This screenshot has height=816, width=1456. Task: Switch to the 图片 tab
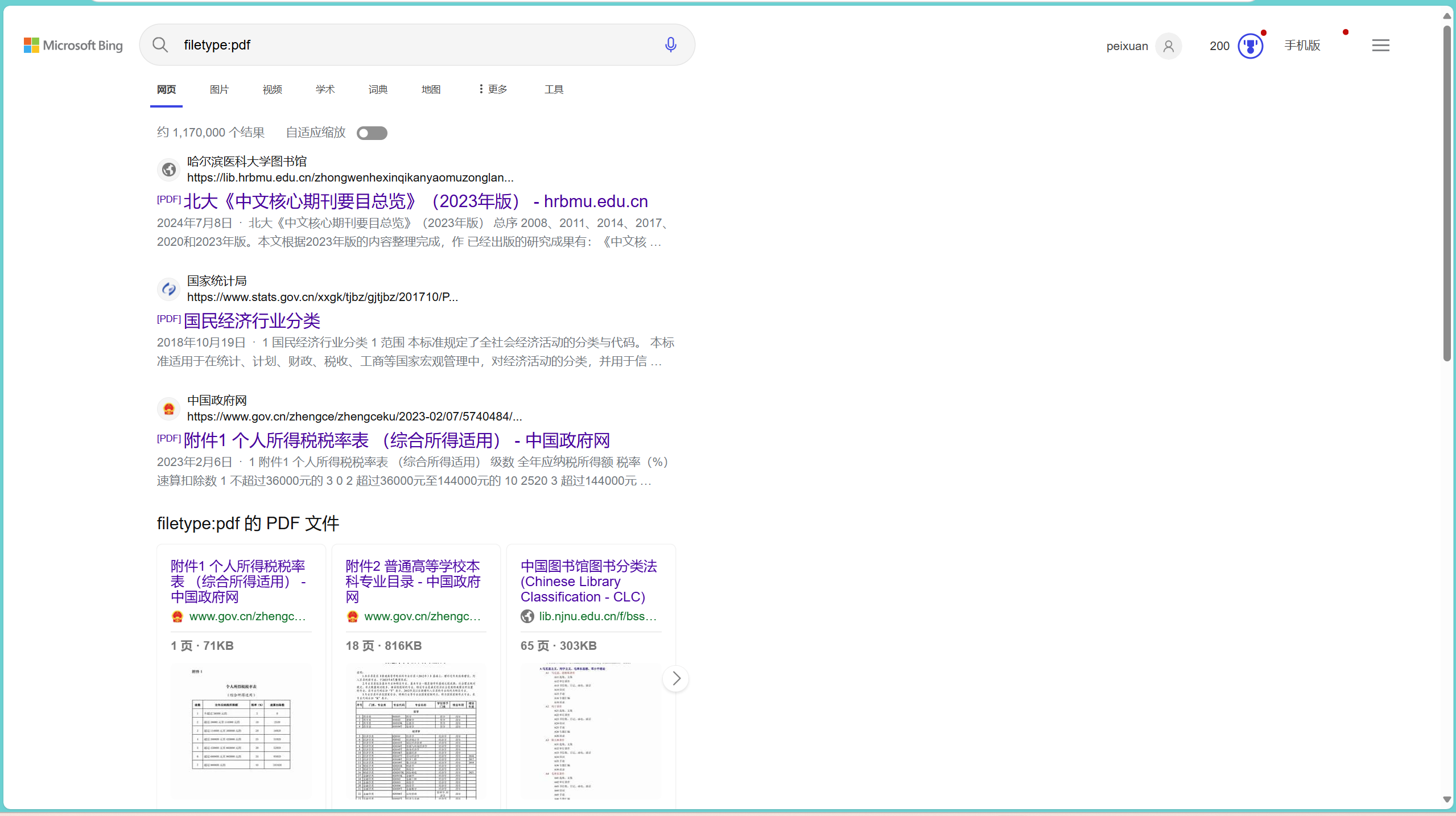click(x=219, y=89)
